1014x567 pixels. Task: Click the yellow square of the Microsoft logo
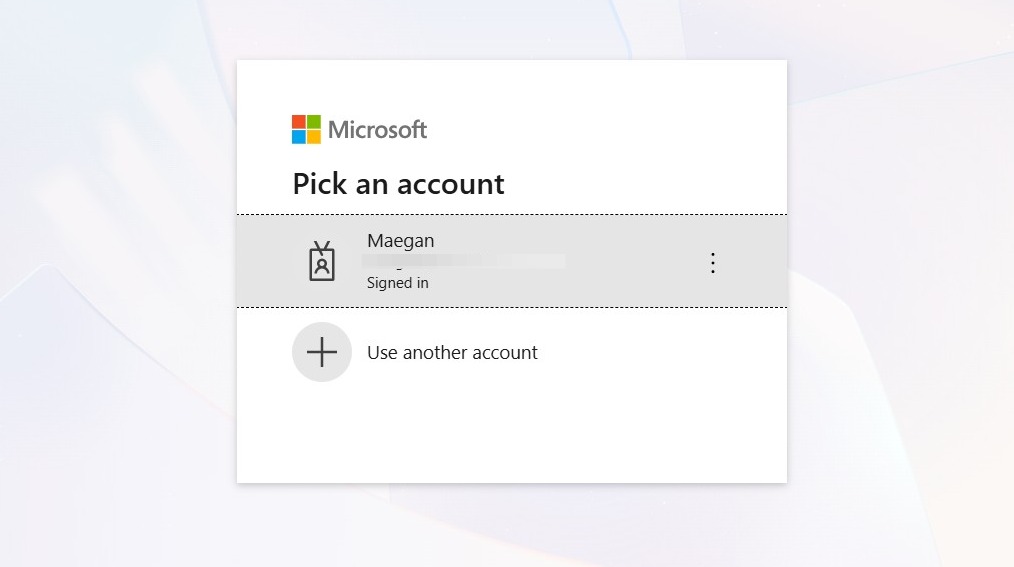coord(314,137)
